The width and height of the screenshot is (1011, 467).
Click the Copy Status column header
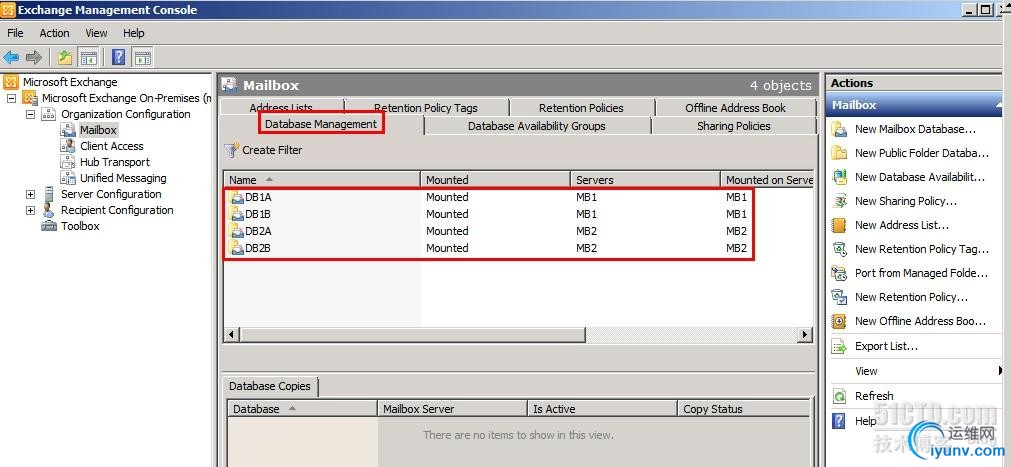(x=743, y=409)
